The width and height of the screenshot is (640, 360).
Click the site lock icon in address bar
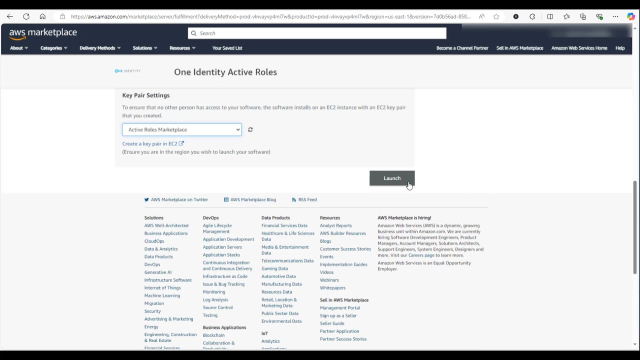pos(62,16)
